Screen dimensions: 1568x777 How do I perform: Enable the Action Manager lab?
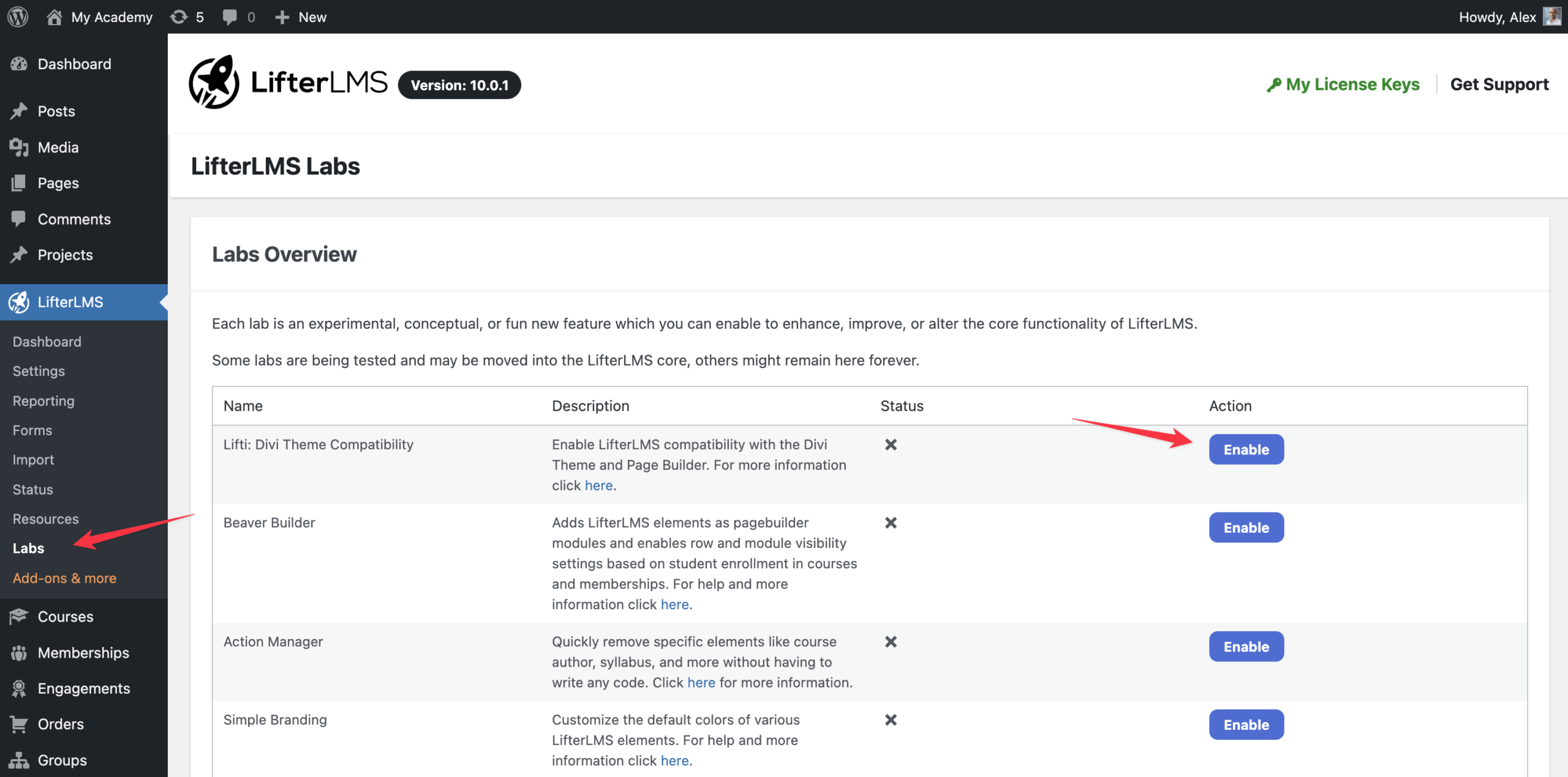[x=1246, y=646]
